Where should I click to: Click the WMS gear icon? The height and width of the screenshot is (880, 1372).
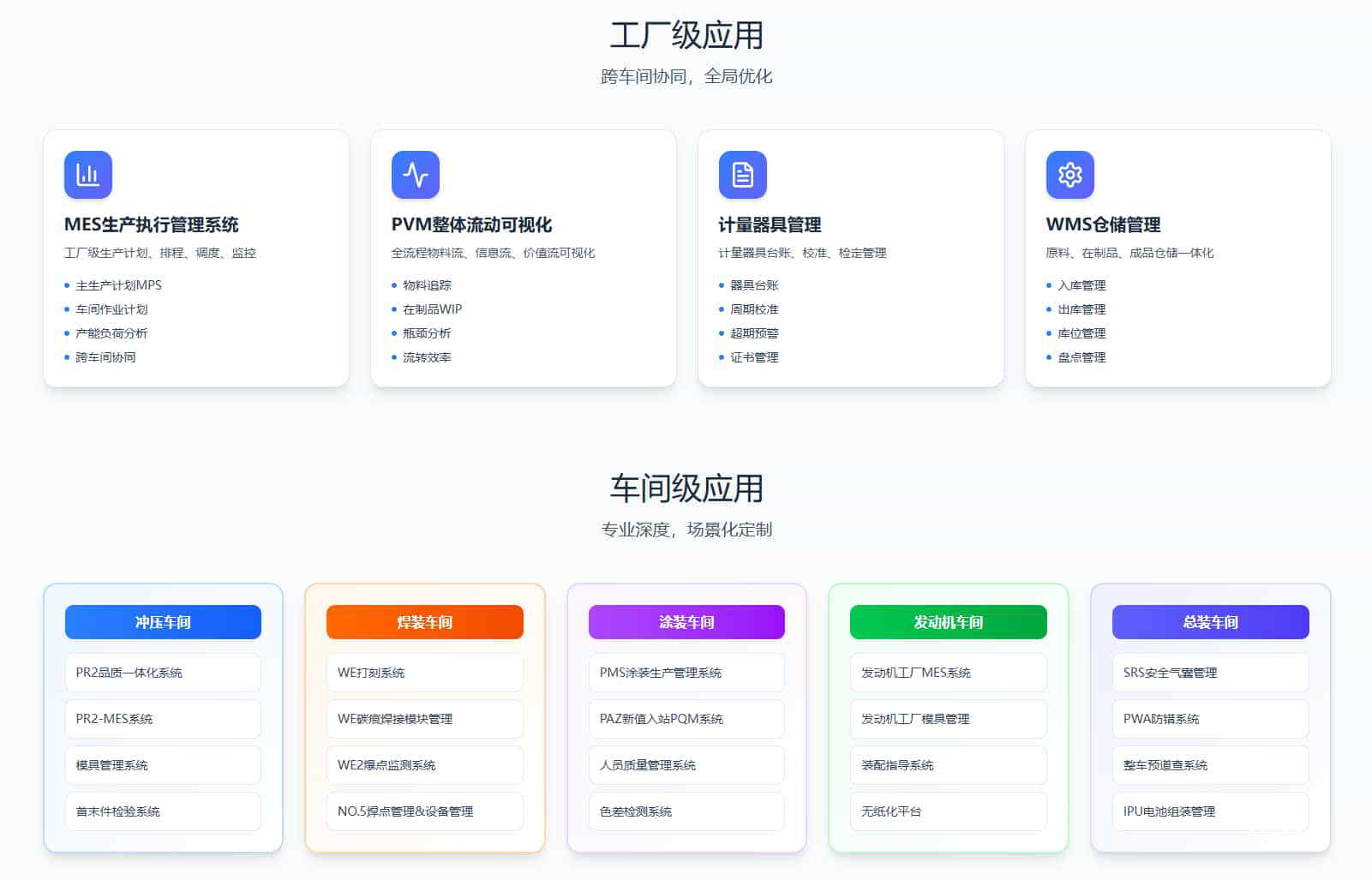click(1069, 175)
